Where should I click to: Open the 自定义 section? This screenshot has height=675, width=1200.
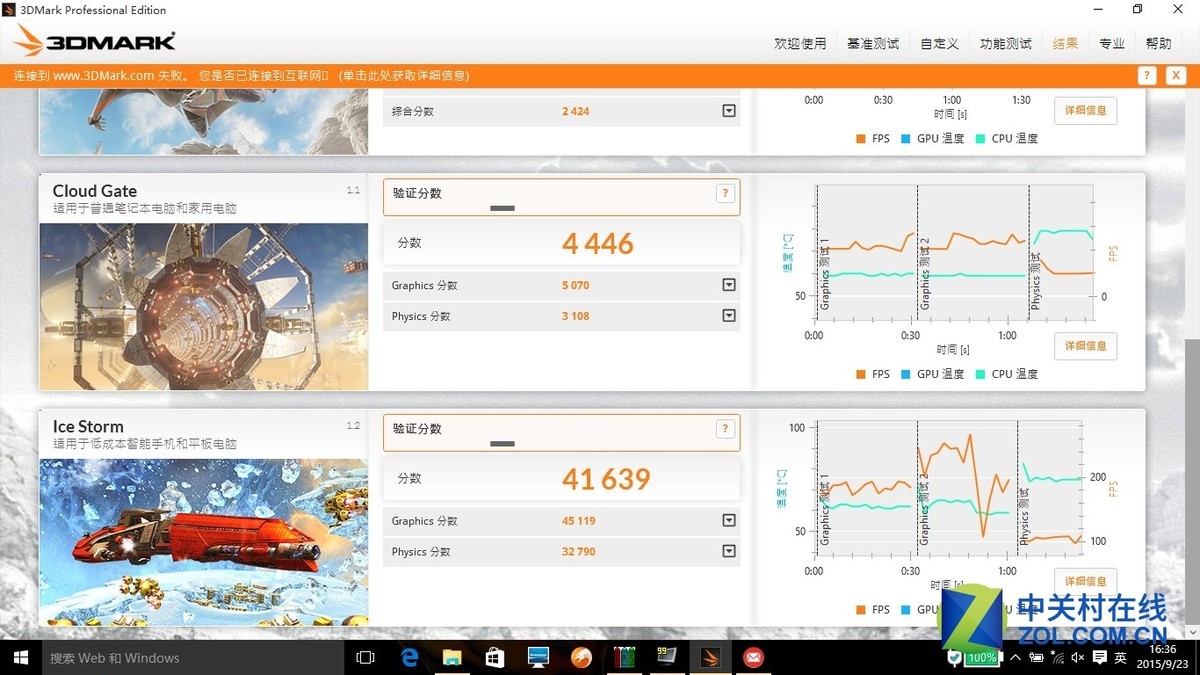click(938, 43)
